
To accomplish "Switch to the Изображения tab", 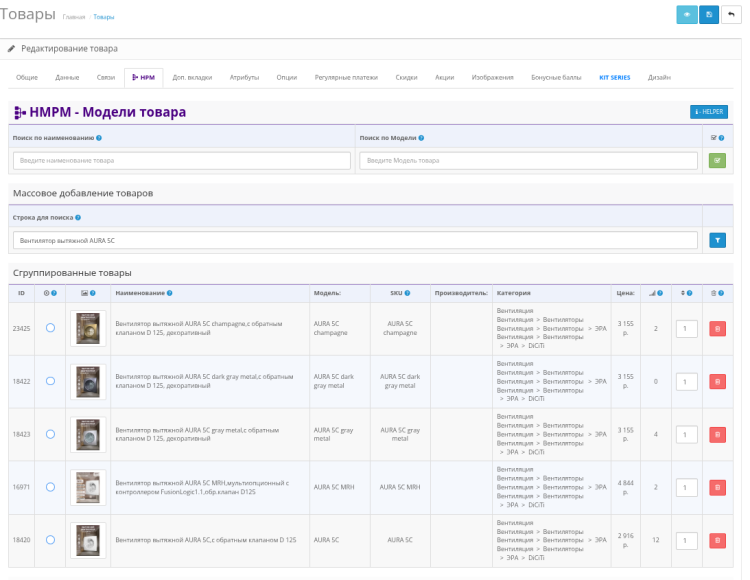I will point(492,77).
